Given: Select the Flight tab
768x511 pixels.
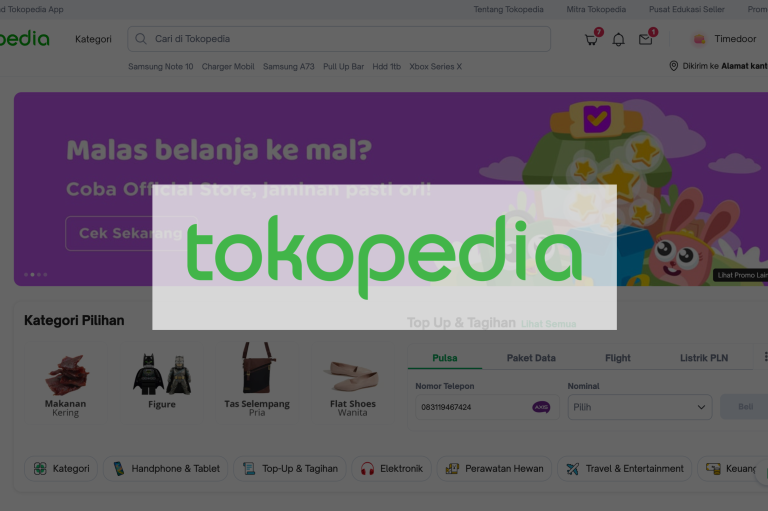Looking at the screenshot, I should [618, 358].
